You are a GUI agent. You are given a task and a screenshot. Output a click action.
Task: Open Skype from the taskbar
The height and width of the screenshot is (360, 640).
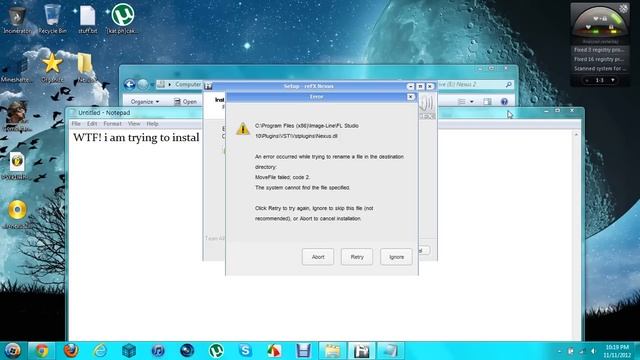[245, 351]
